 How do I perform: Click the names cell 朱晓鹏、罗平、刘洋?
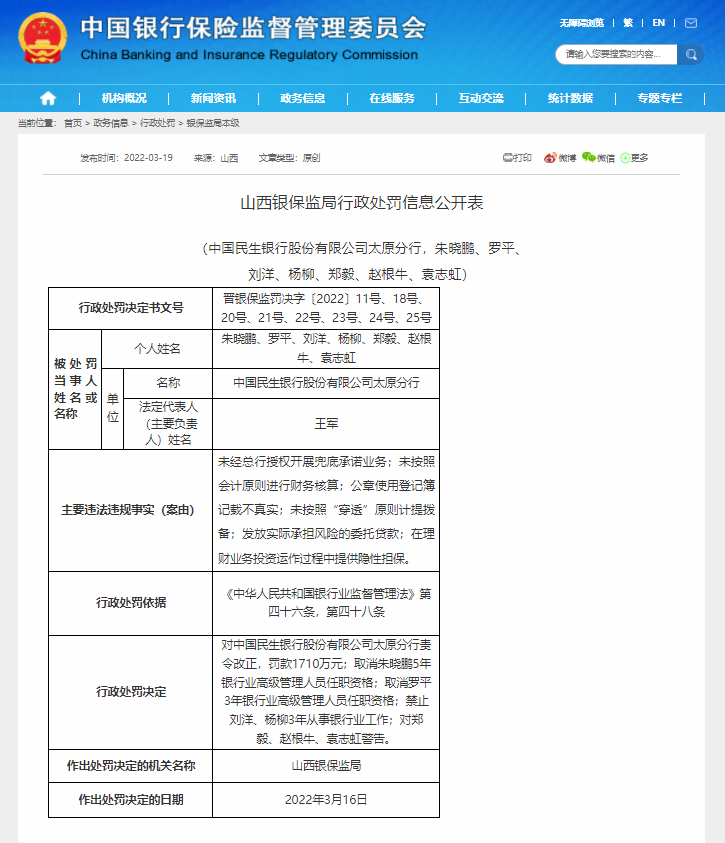(326, 349)
